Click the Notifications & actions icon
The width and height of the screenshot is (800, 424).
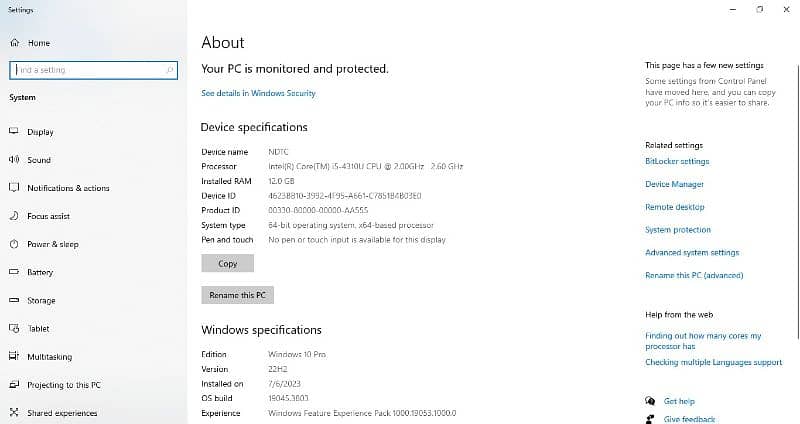pyautogui.click(x=14, y=188)
